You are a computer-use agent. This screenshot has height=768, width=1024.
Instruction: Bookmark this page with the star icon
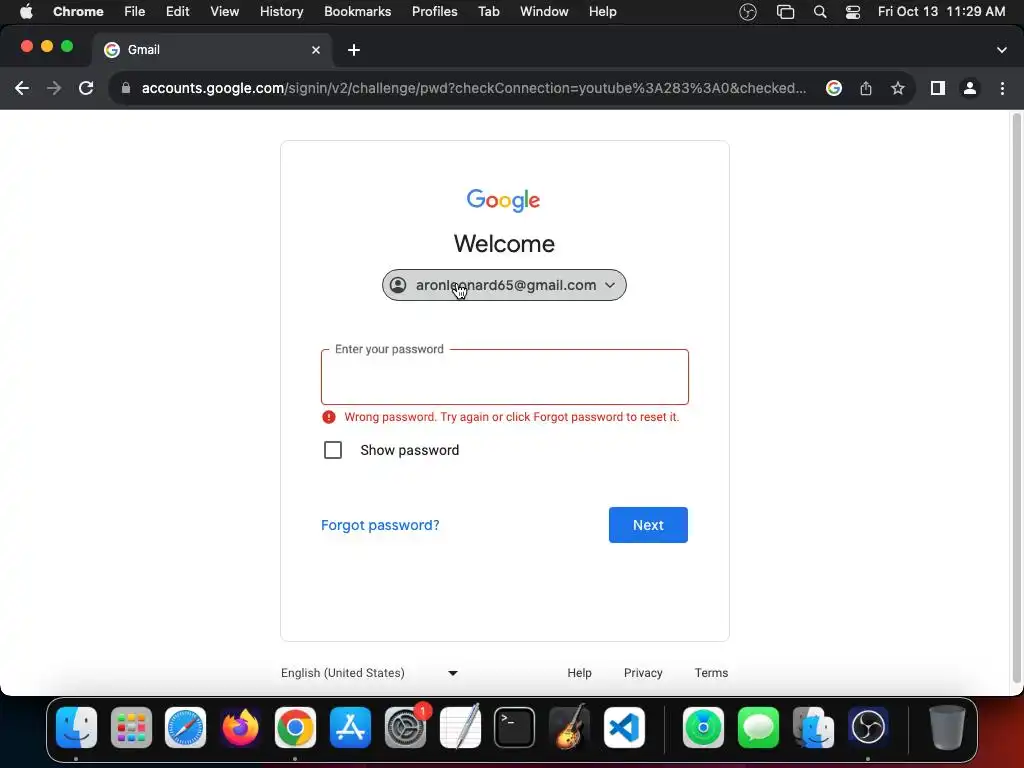click(x=898, y=88)
